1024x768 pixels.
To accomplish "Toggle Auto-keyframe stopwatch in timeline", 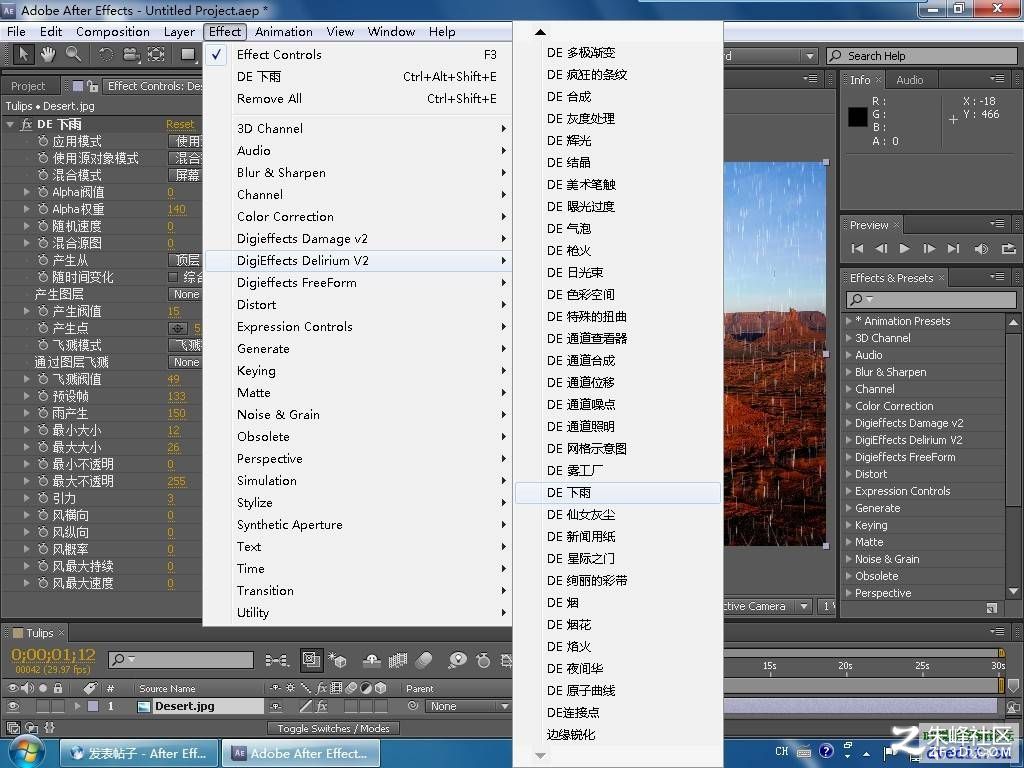I will coord(483,661).
